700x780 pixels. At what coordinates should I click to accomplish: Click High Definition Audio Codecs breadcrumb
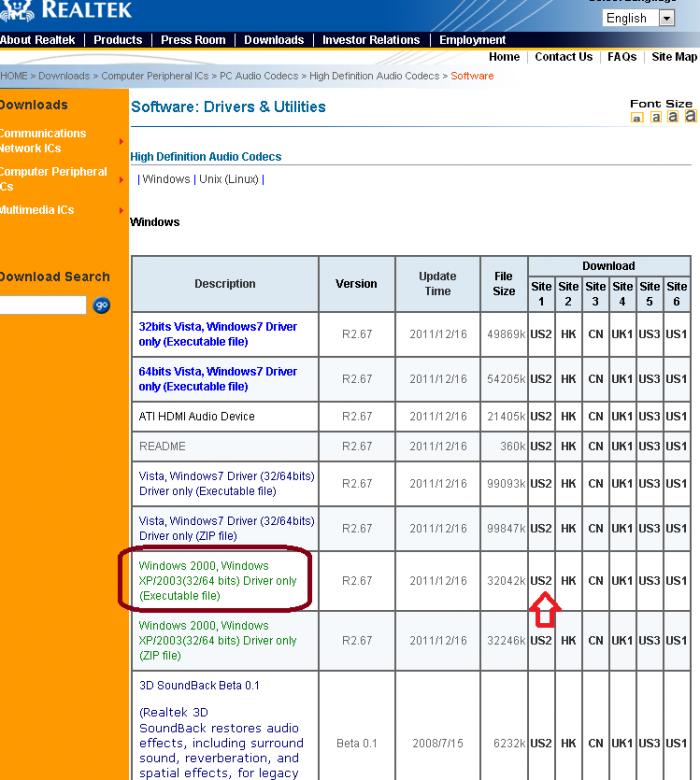coord(374,76)
